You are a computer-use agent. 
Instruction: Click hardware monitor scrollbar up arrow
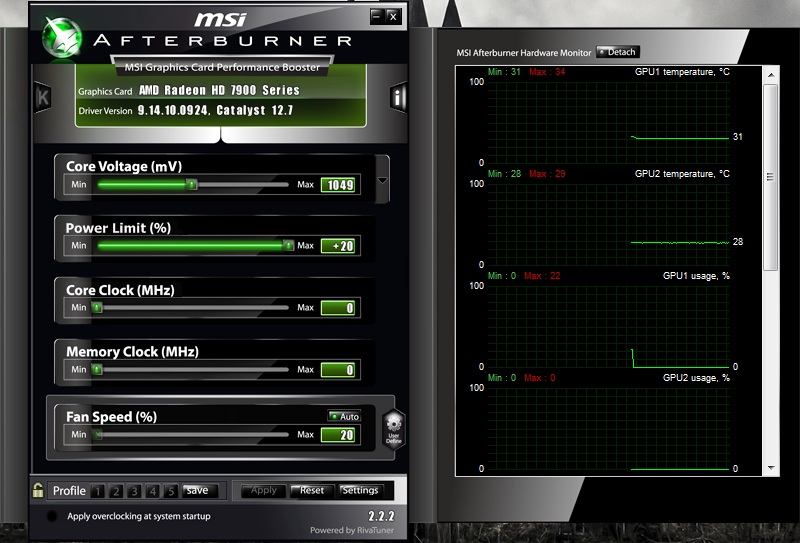point(771,75)
